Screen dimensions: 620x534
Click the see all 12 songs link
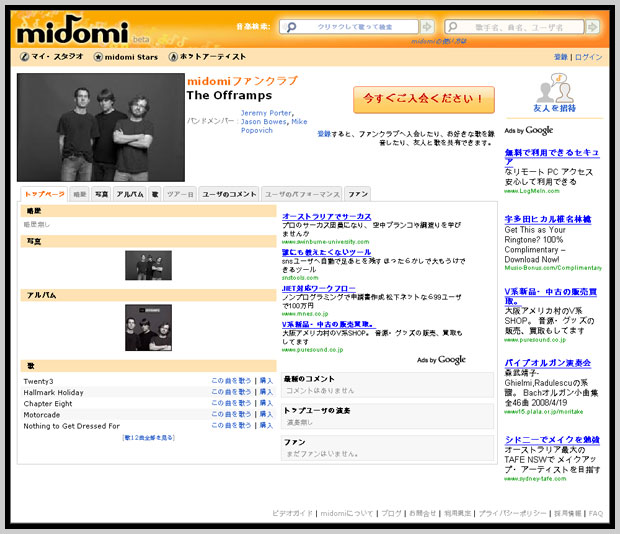[148, 438]
